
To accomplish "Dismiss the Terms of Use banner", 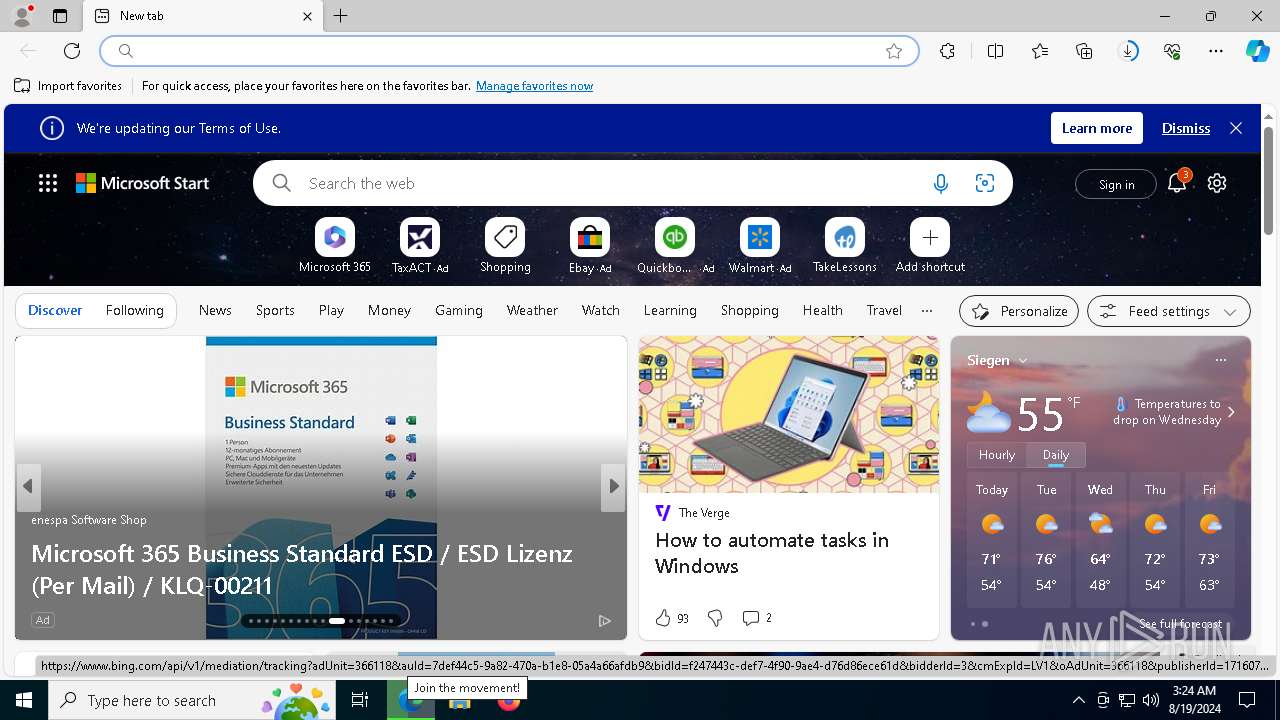I will pos(1186,128).
